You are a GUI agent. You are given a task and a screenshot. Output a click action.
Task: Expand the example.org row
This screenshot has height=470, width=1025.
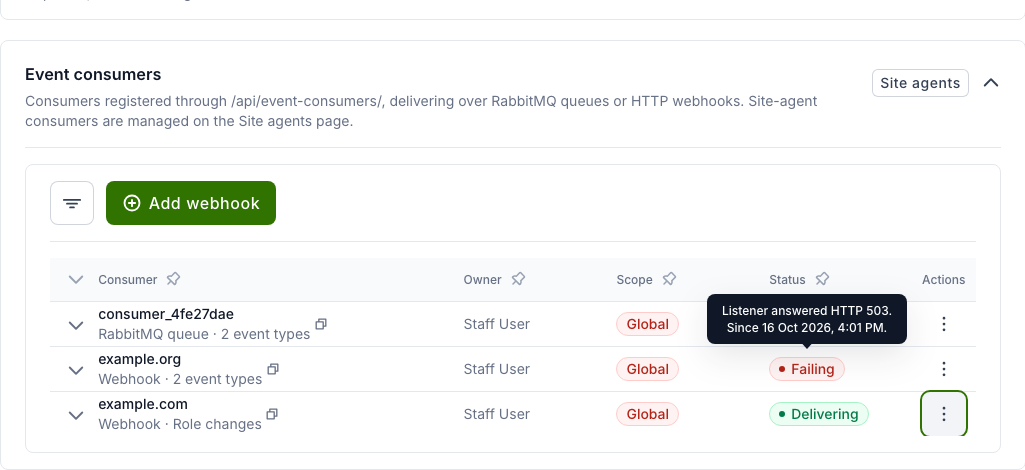(76, 370)
